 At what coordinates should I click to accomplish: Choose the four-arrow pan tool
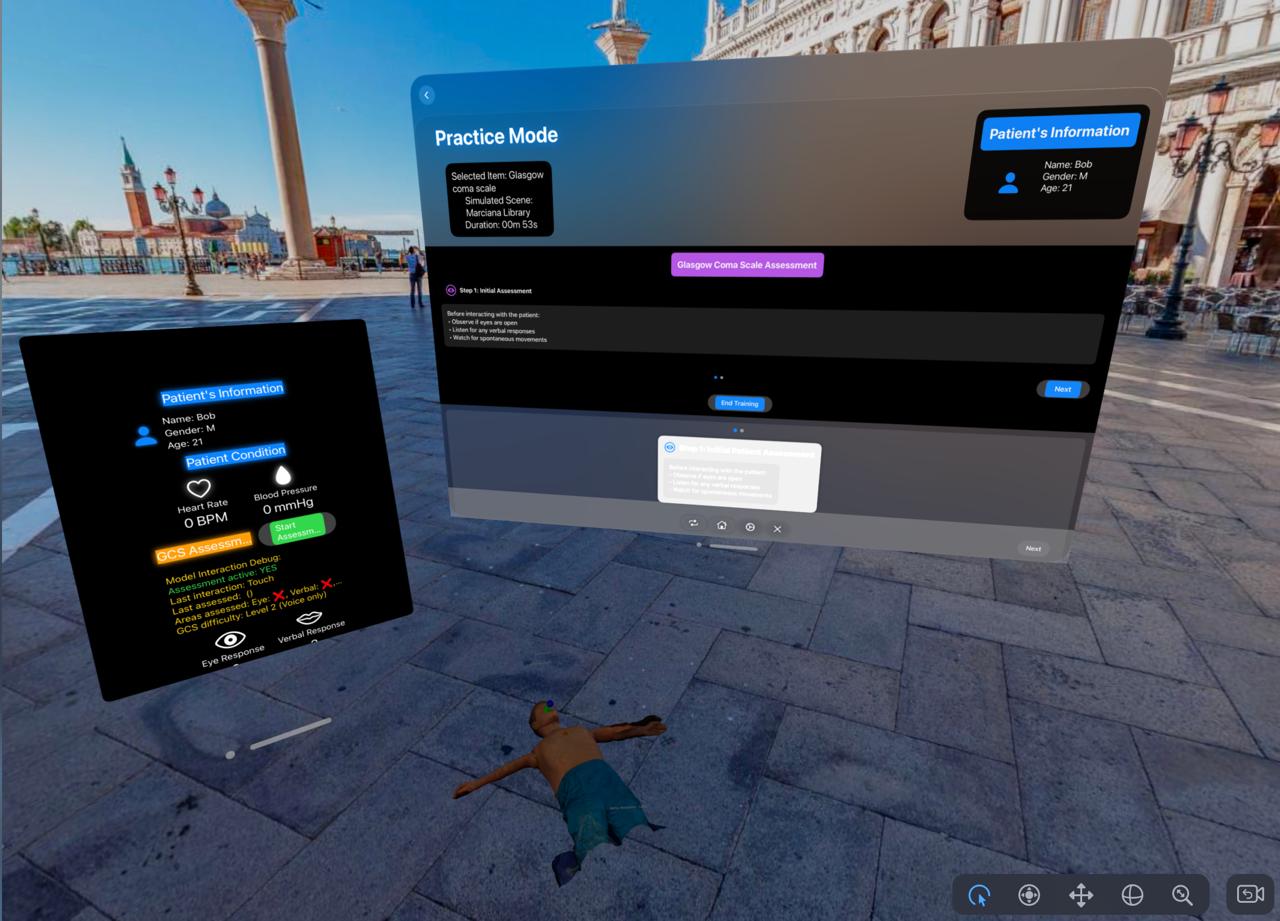pos(1081,895)
